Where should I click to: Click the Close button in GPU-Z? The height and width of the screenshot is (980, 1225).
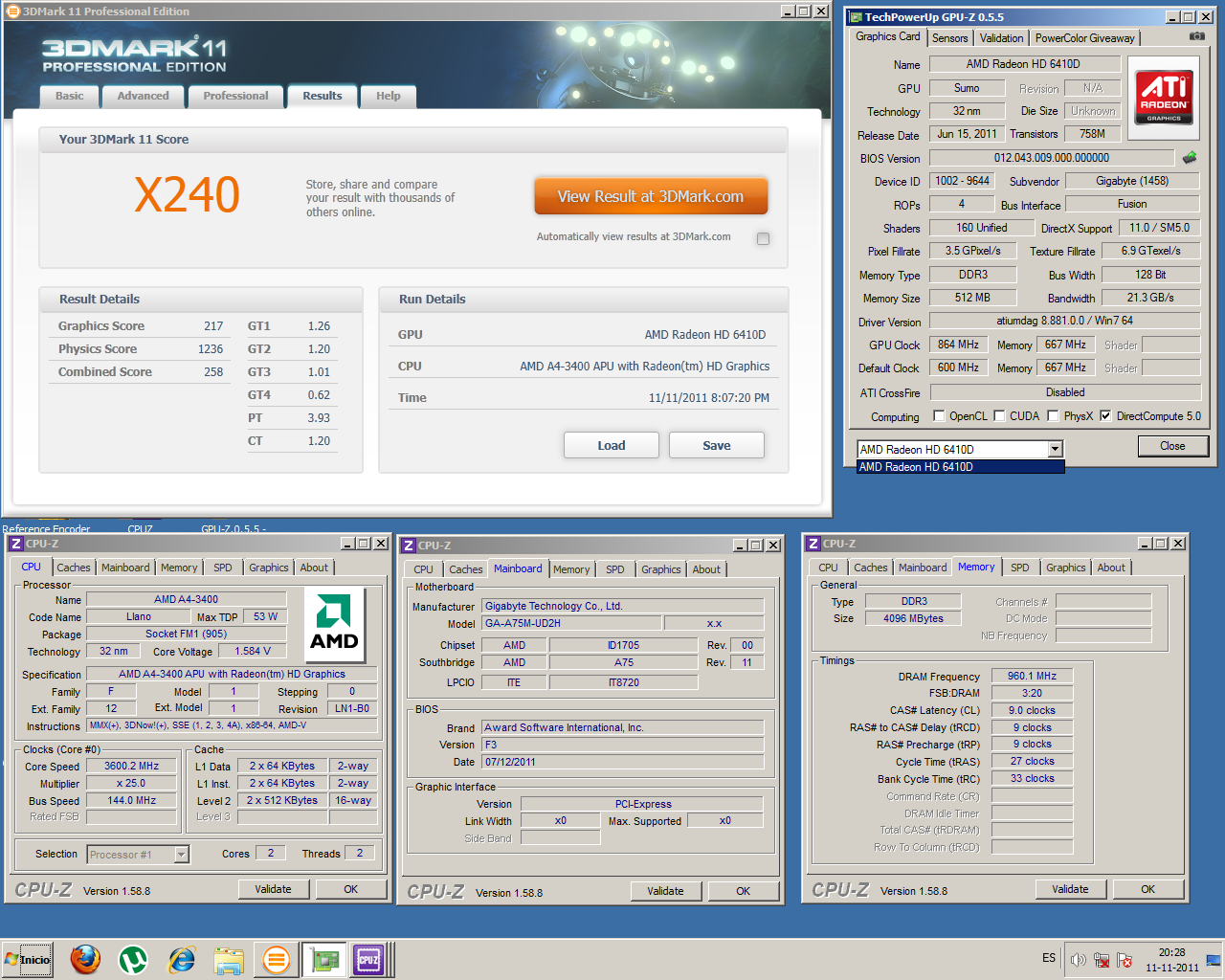click(1172, 446)
